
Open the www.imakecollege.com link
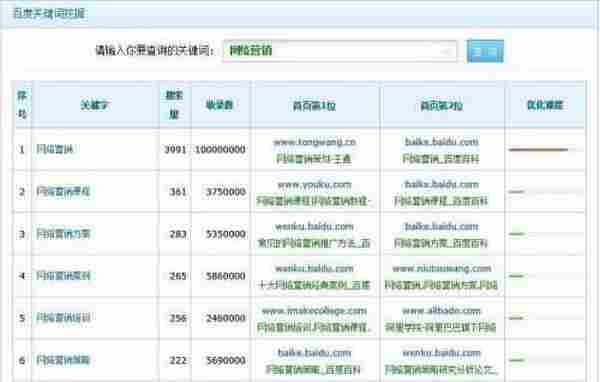click(x=315, y=311)
